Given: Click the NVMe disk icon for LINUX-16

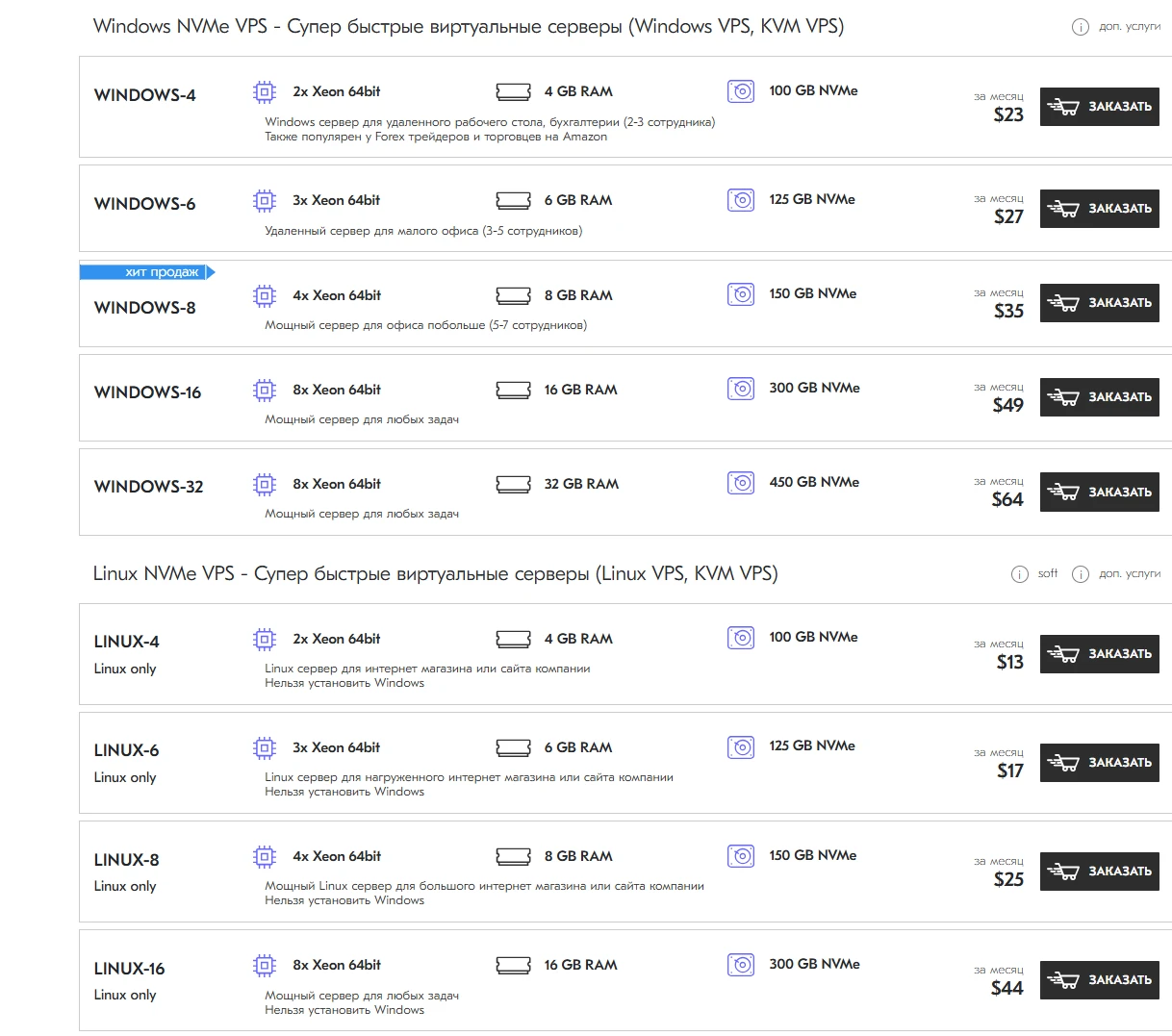Looking at the screenshot, I should (x=741, y=965).
